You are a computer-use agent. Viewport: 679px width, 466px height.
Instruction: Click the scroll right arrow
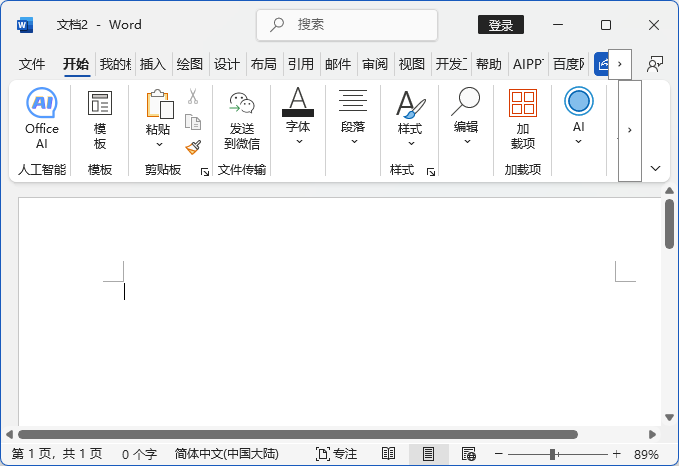pyautogui.click(x=652, y=434)
